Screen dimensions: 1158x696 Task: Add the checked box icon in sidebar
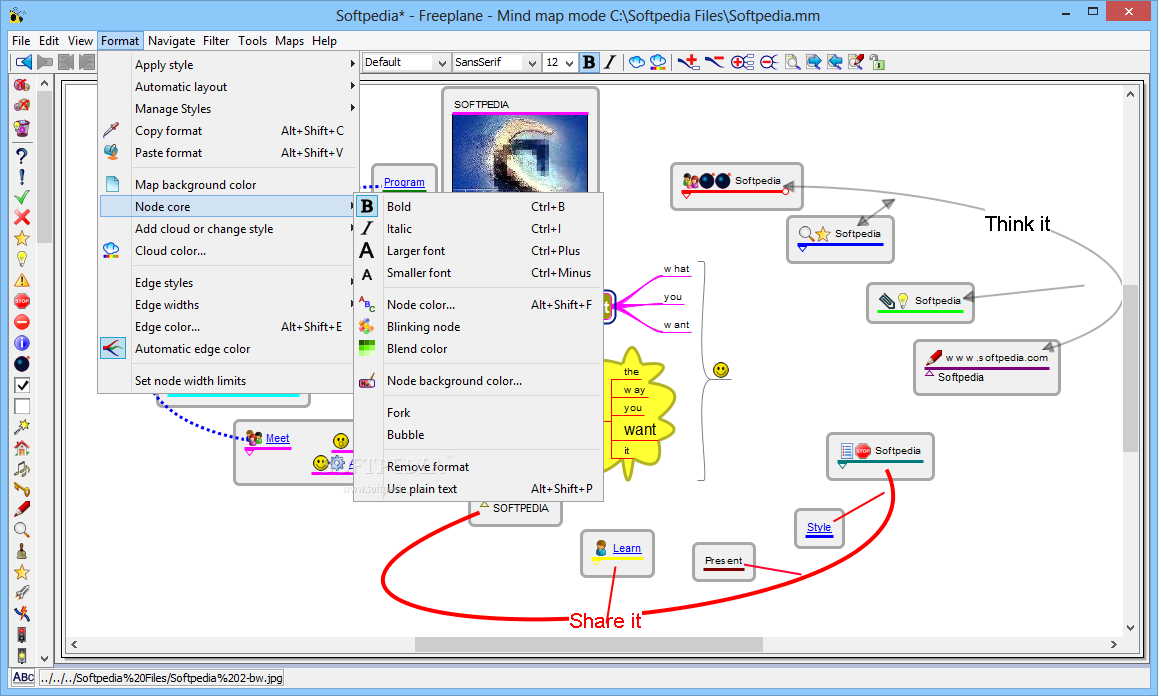(x=22, y=385)
